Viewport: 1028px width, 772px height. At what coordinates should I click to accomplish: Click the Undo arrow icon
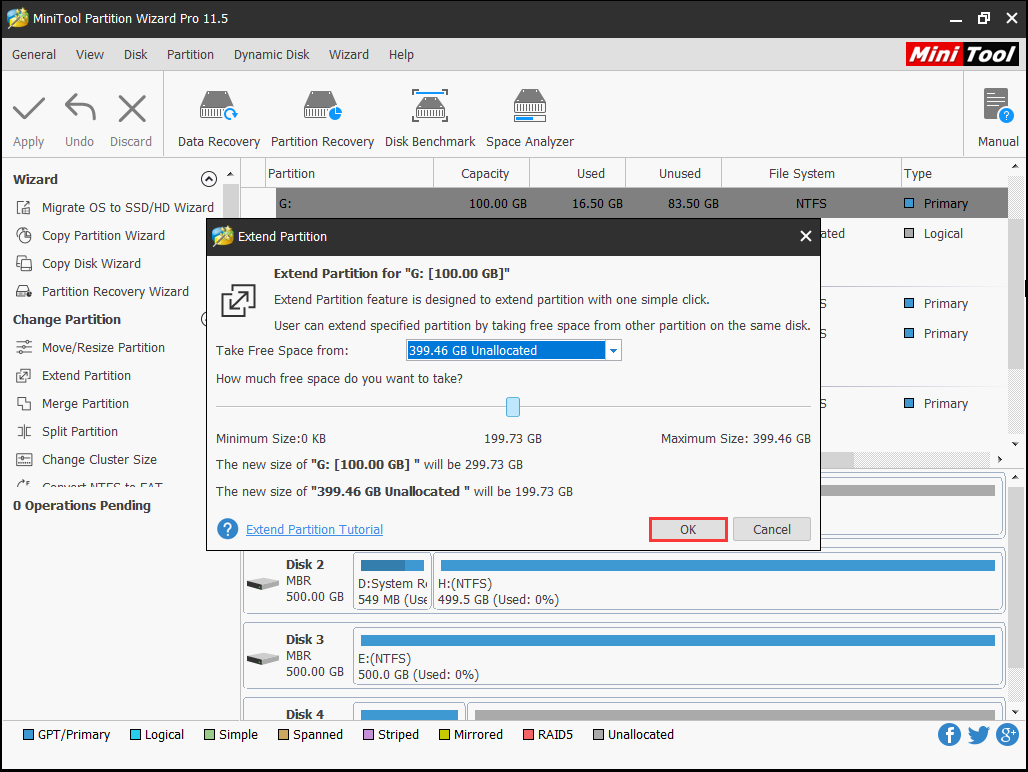[80, 107]
